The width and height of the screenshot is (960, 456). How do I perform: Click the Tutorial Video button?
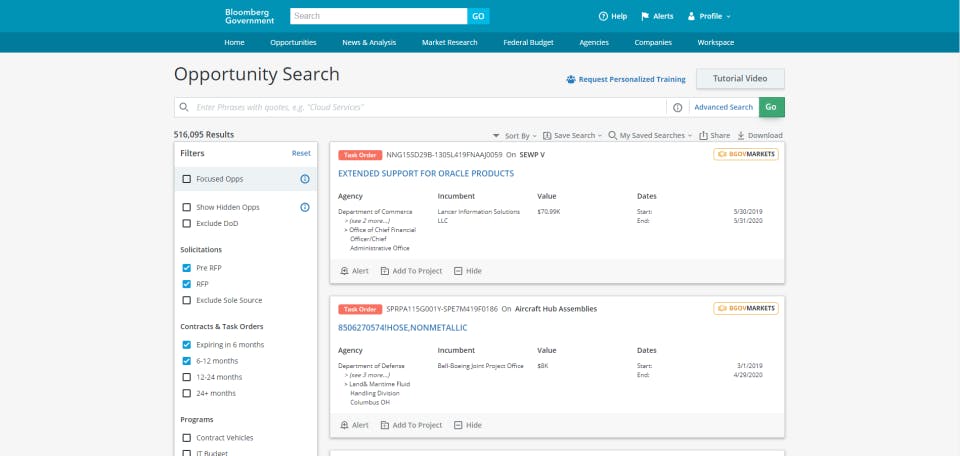pyautogui.click(x=740, y=79)
